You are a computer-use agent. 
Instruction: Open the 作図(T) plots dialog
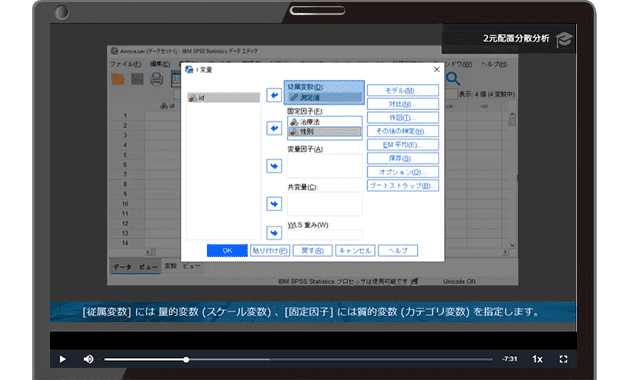coord(403,118)
